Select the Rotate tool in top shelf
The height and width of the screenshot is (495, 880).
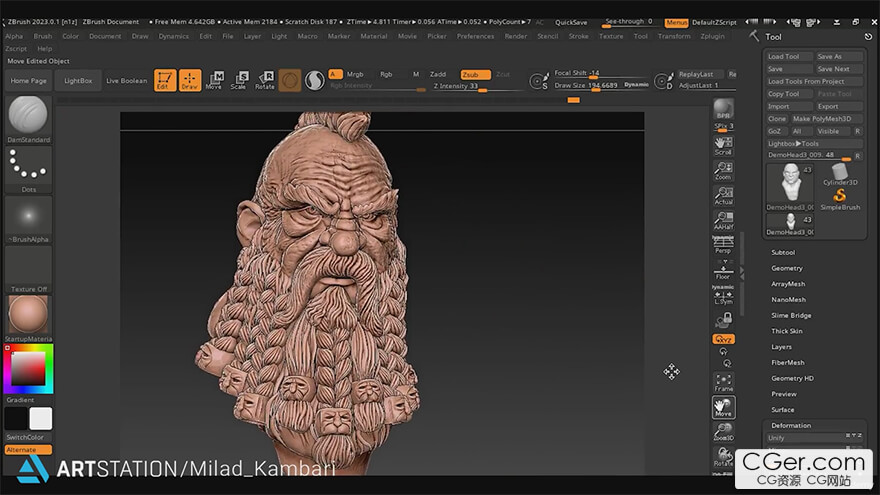click(x=264, y=80)
